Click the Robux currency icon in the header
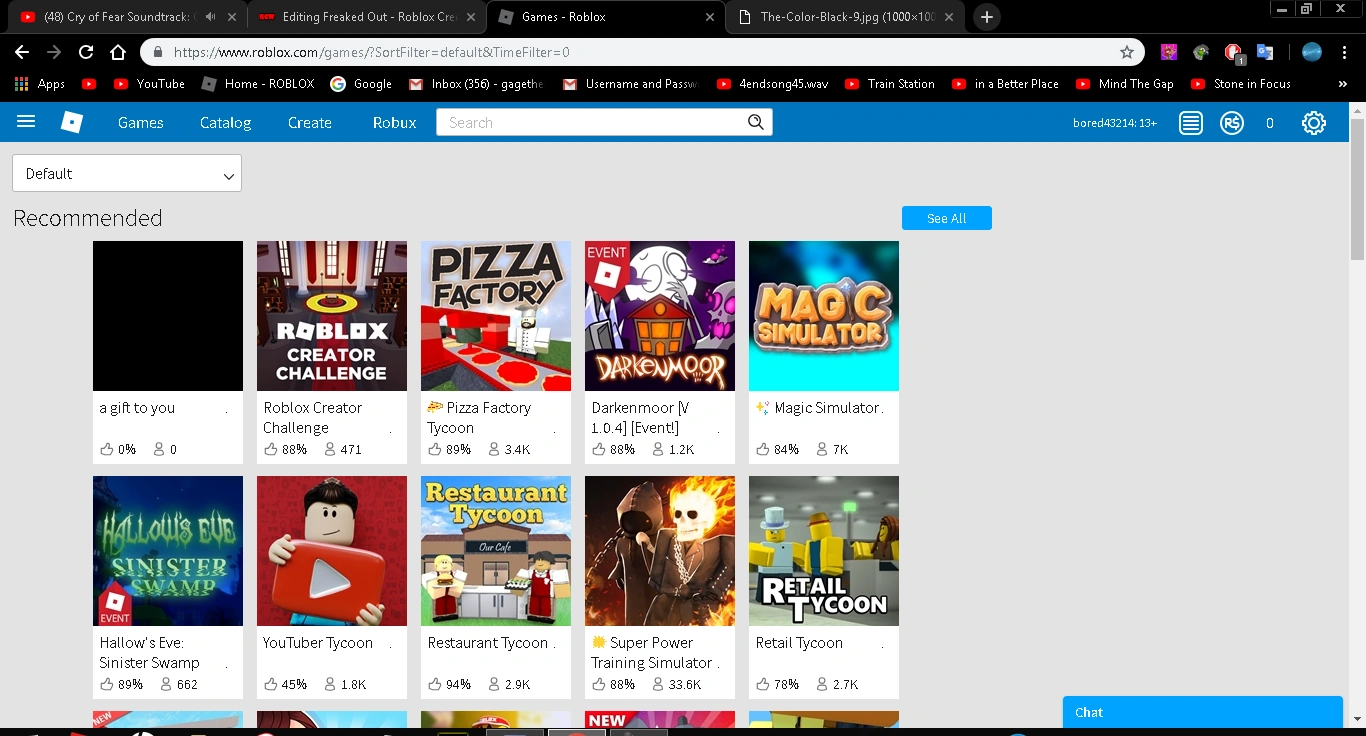 1232,123
